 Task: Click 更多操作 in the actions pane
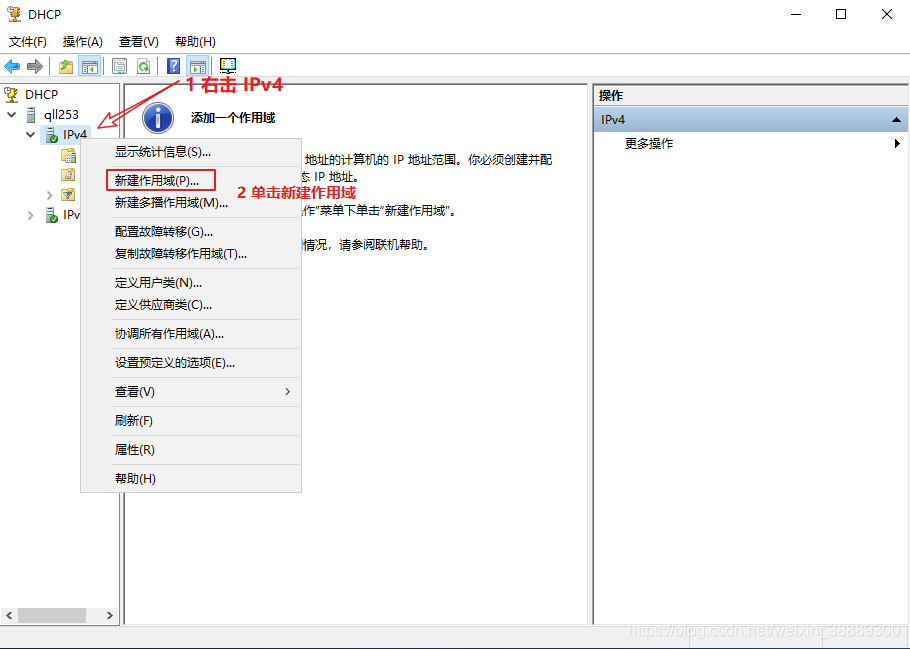coord(649,144)
